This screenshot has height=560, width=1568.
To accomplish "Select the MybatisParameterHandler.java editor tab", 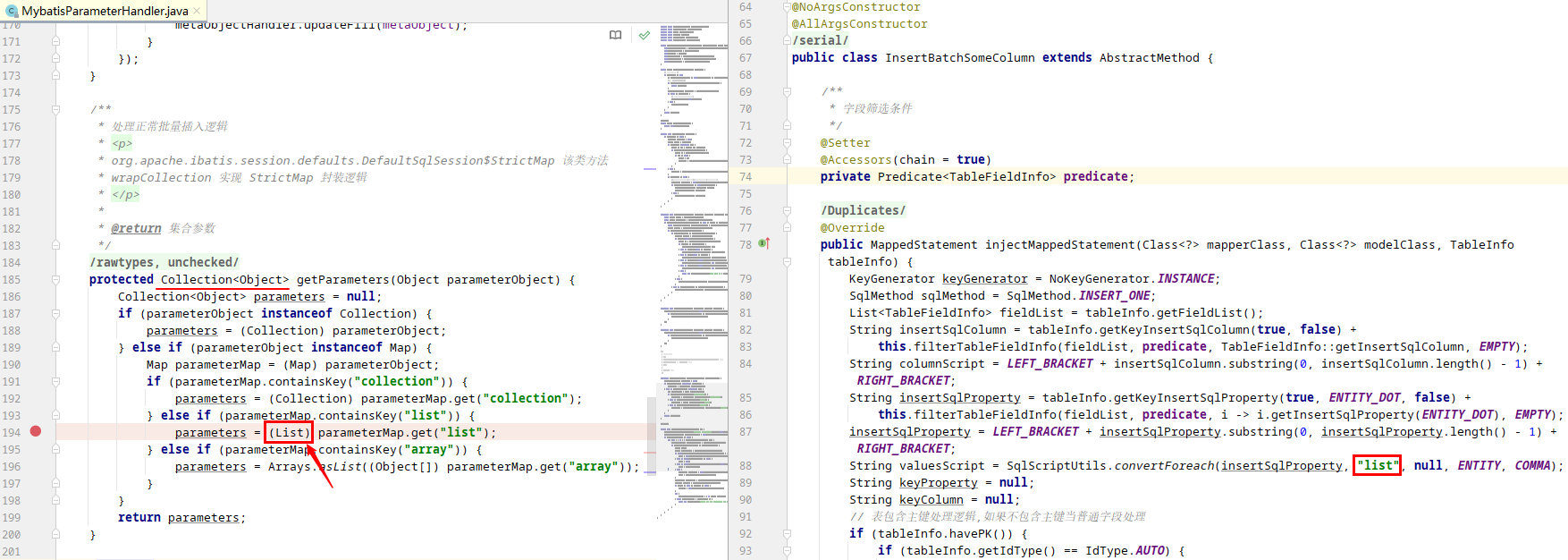I will click(105, 11).
